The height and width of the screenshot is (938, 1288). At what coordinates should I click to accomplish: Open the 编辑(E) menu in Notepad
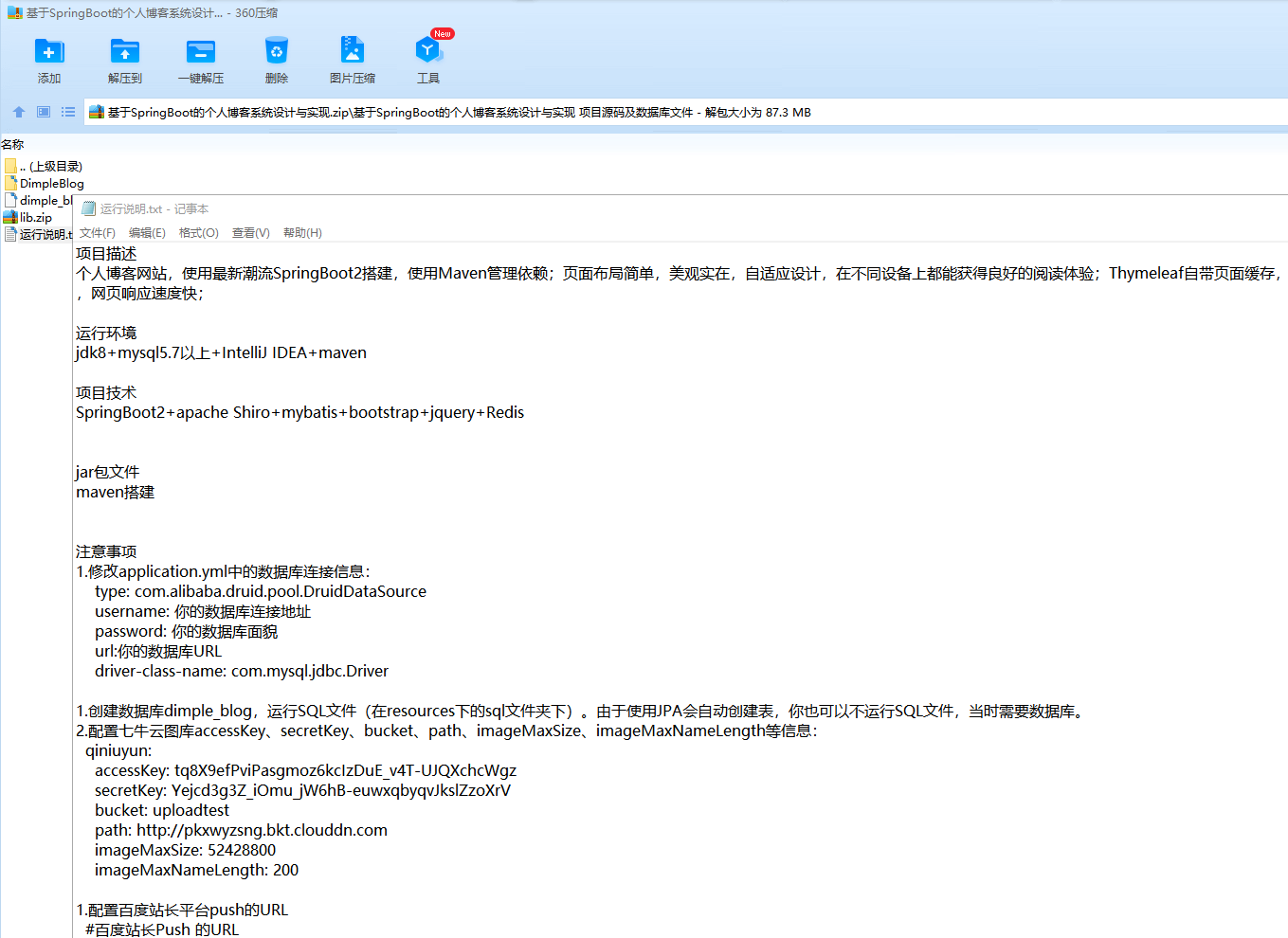[147, 233]
